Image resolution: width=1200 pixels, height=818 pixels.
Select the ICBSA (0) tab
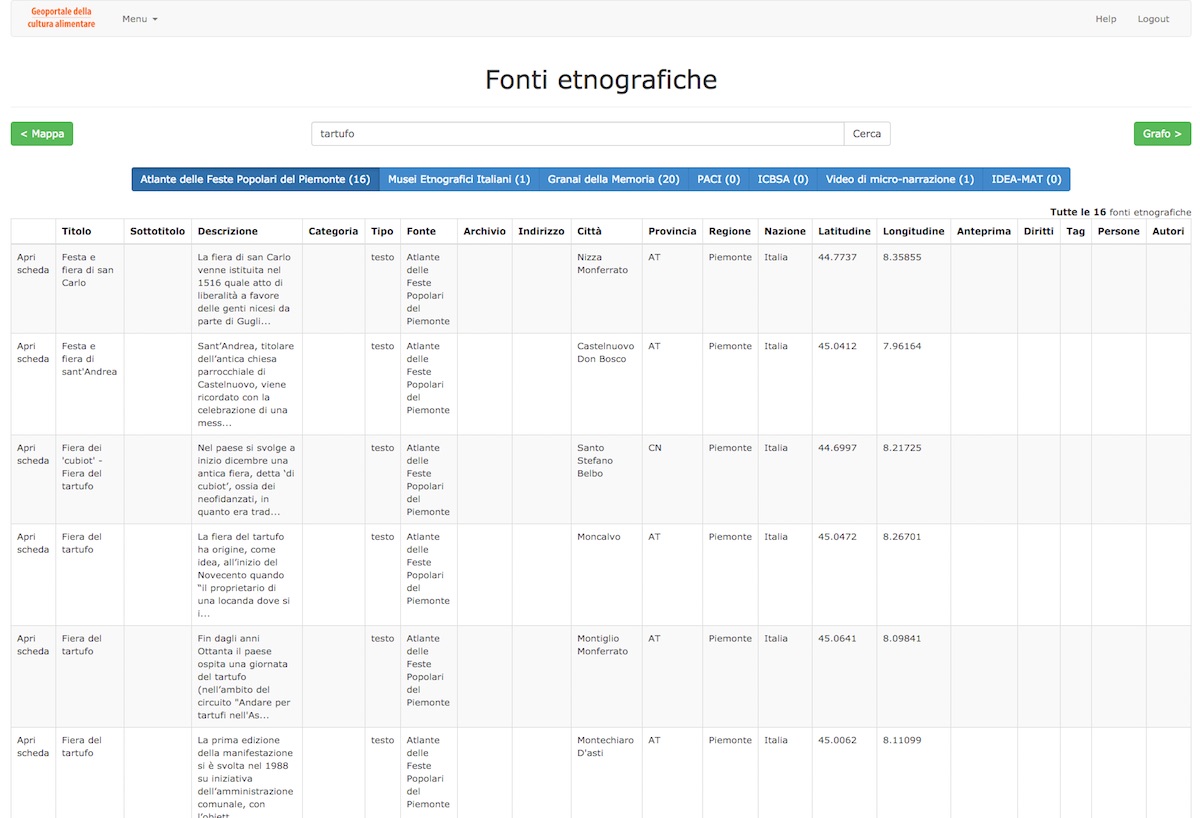[x=783, y=180]
